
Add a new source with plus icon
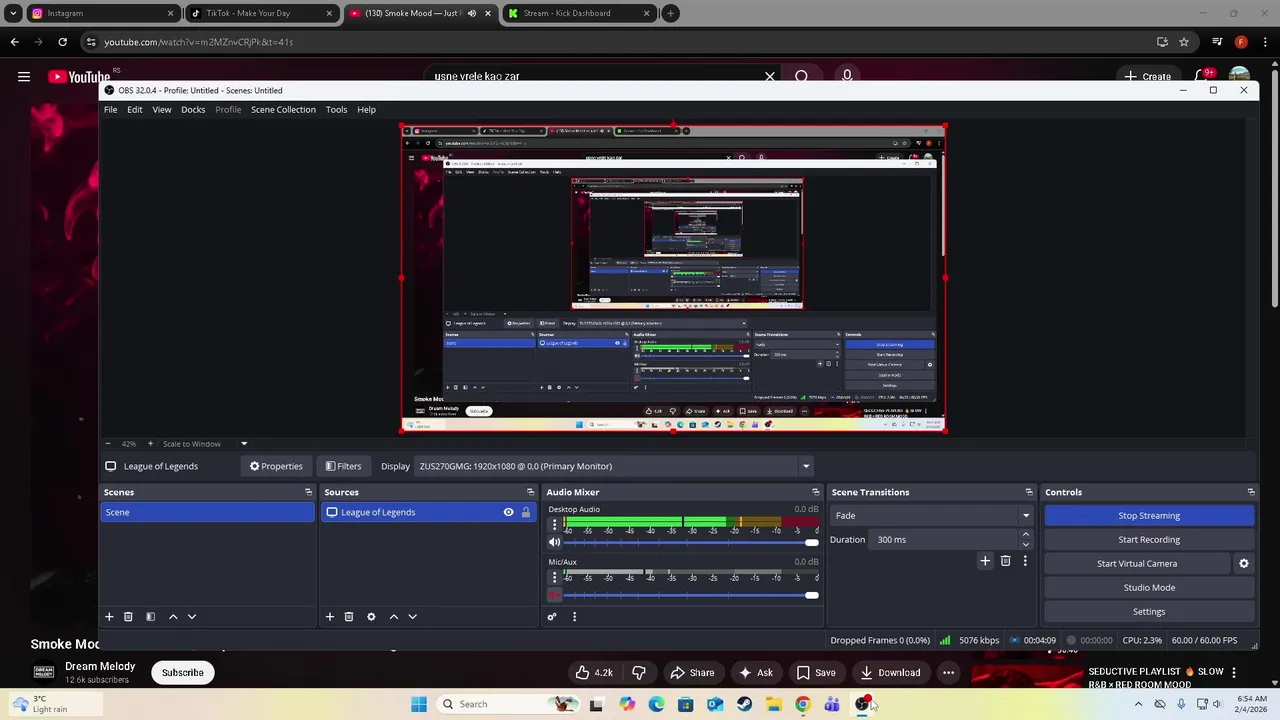click(x=329, y=617)
